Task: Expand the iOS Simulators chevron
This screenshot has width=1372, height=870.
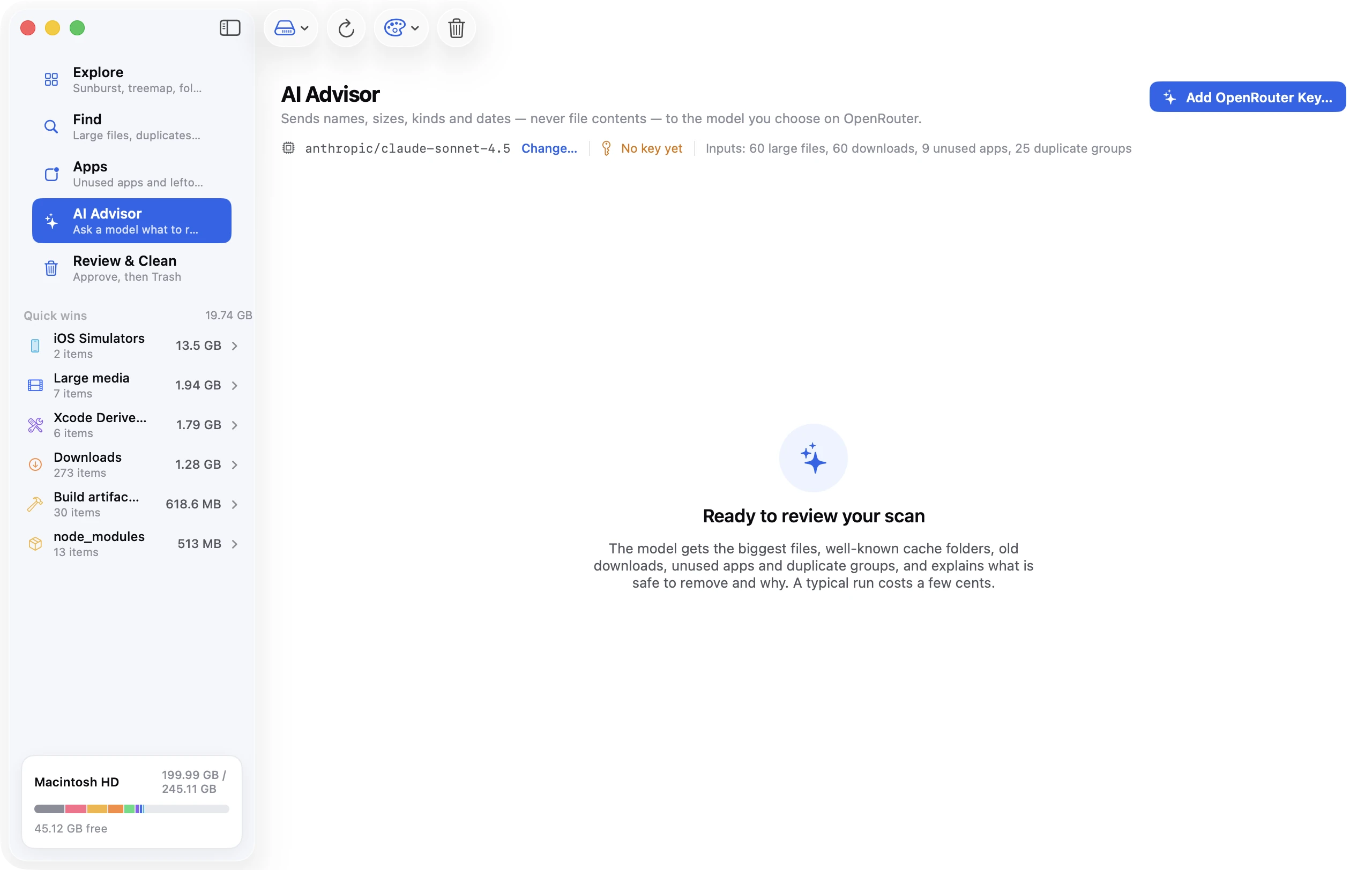Action: 235,346
